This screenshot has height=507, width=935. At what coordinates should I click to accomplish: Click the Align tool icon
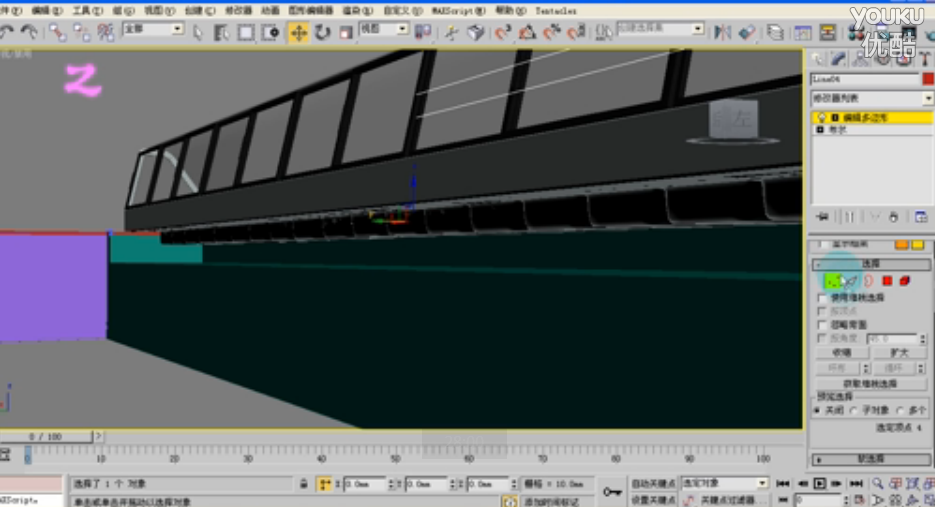pyautogui.click(x=747, y=32)
